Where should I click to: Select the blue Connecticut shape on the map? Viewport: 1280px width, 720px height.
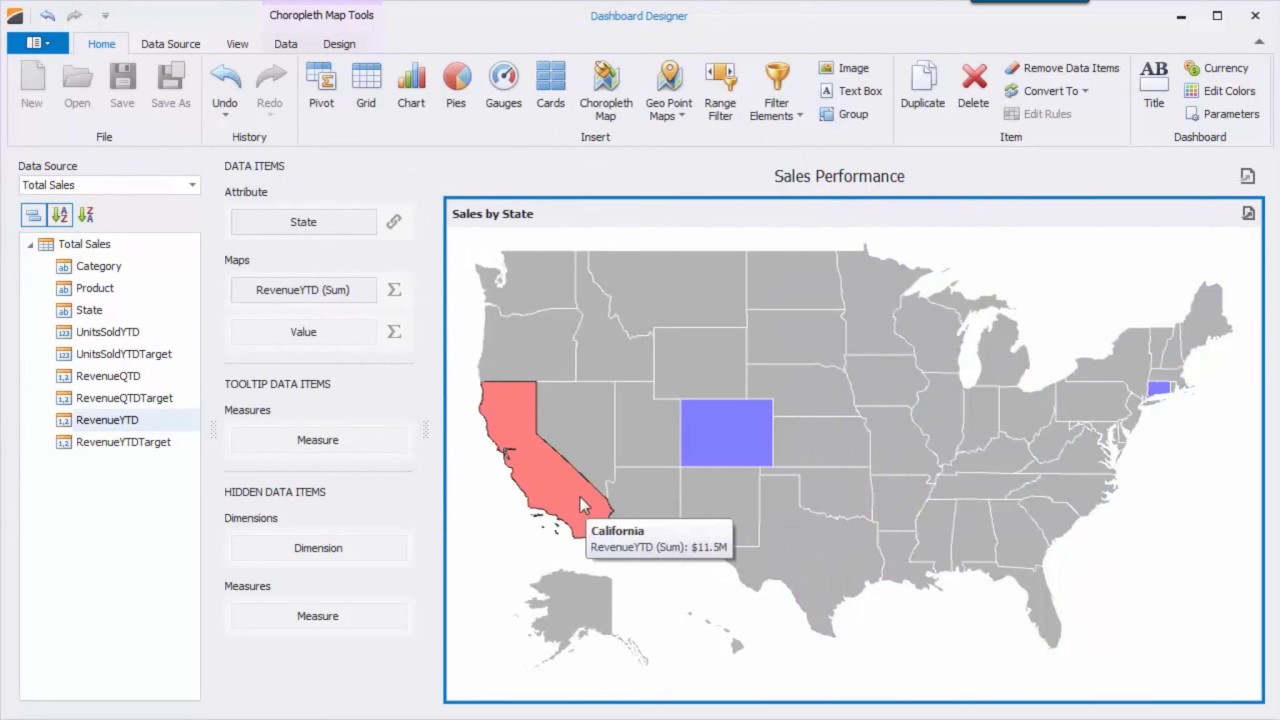1159,388
